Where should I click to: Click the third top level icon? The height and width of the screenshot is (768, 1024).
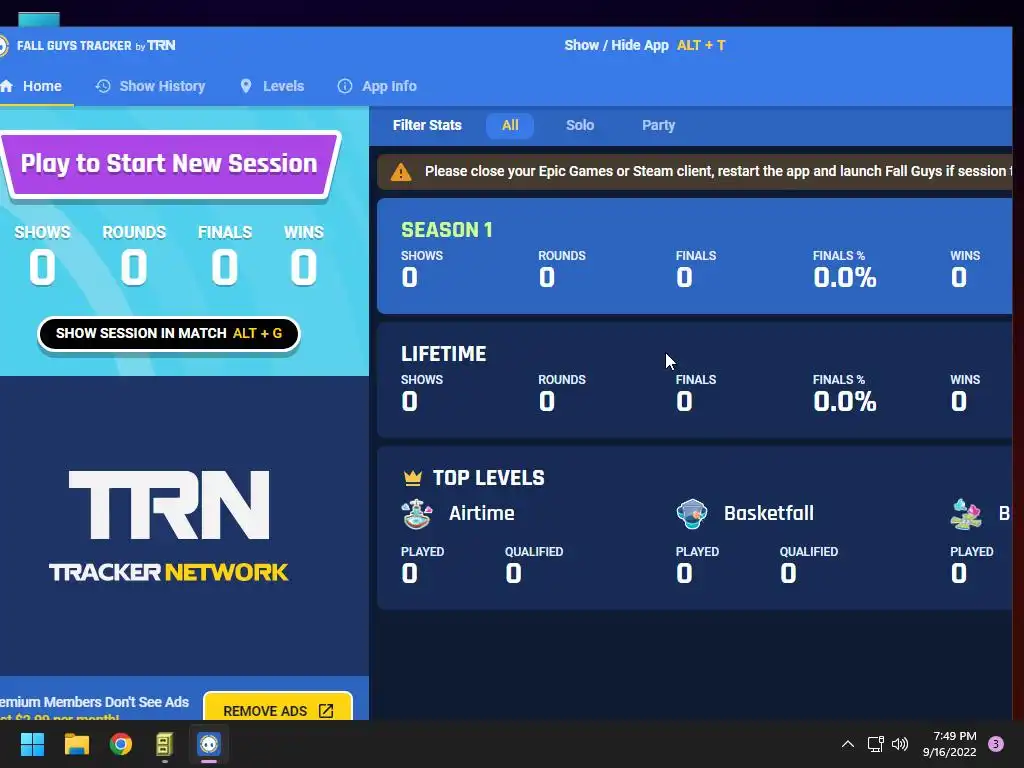click(967, 514)
